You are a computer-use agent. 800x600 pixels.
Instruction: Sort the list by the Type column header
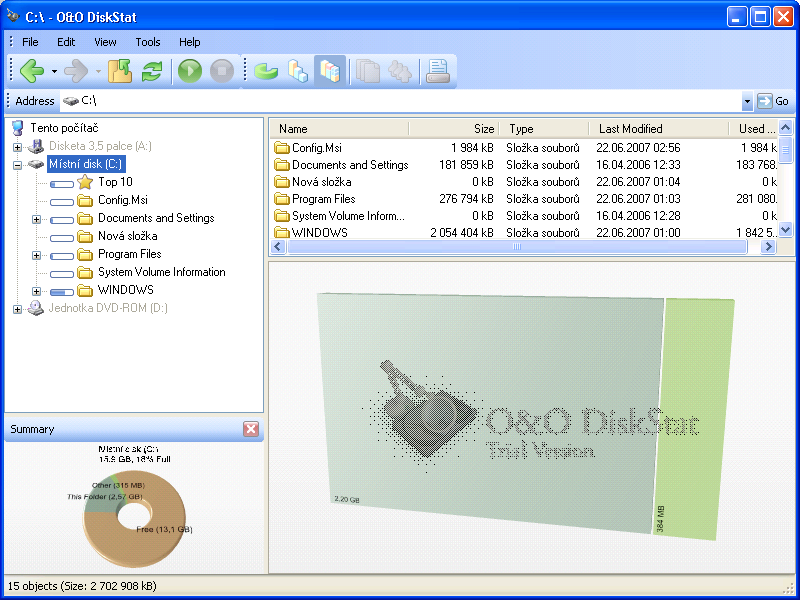544,129
